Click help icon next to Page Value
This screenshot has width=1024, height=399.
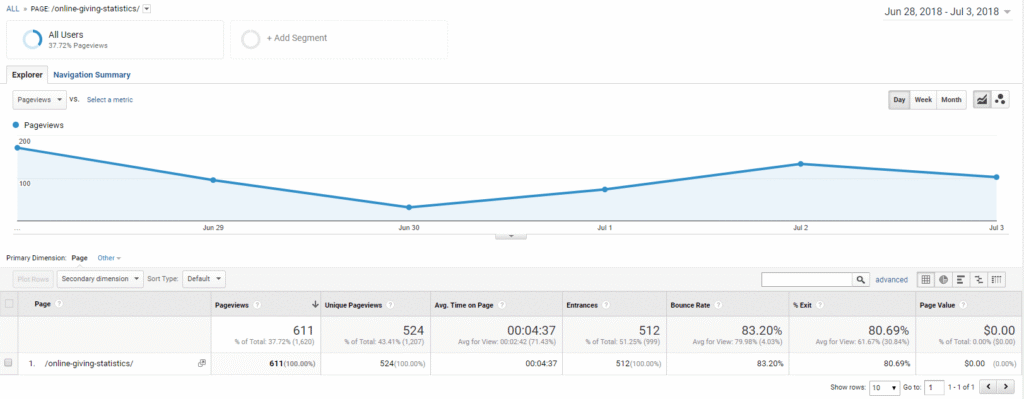[964, 304]
